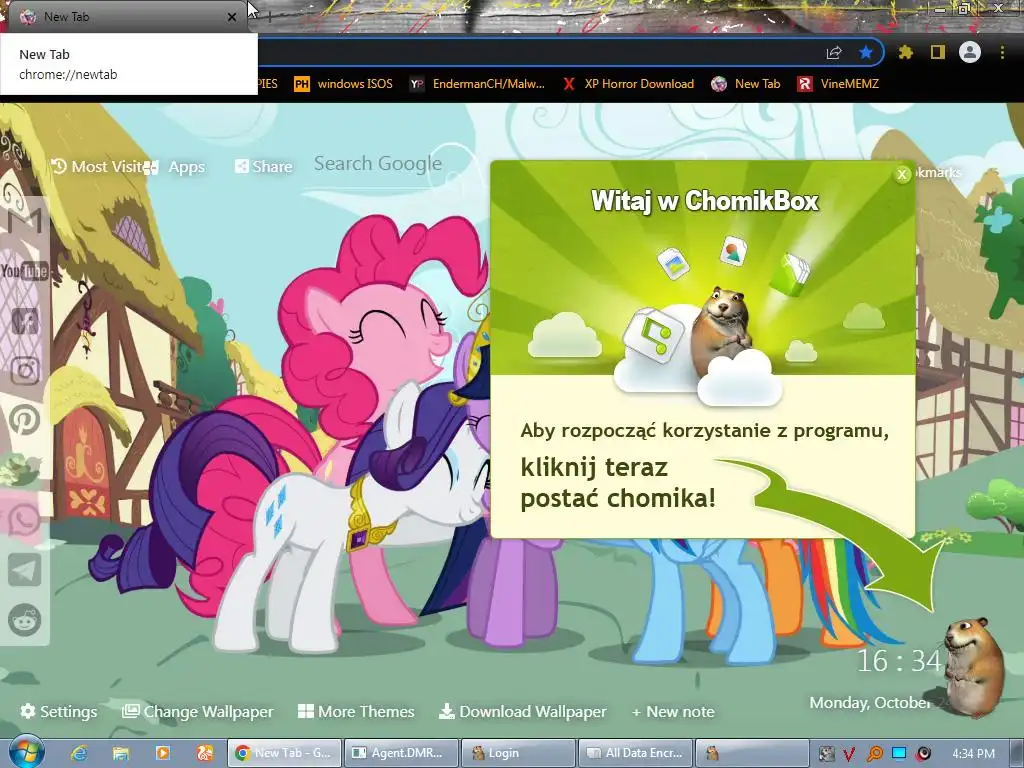The width and height of the screenshot is (1024, 768).
Task: Click the Monday, October date text
Action: [869, 703]
